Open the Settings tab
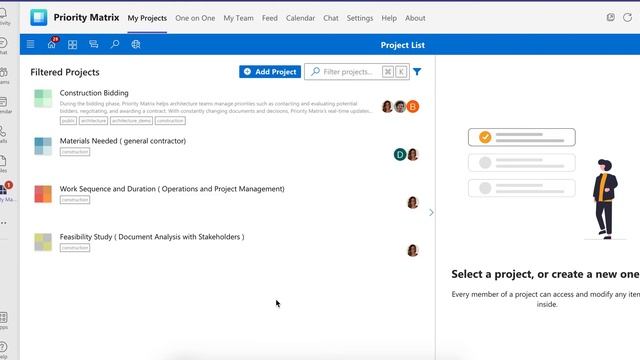Screen dimensions: 640x360 tap(360, 18)
